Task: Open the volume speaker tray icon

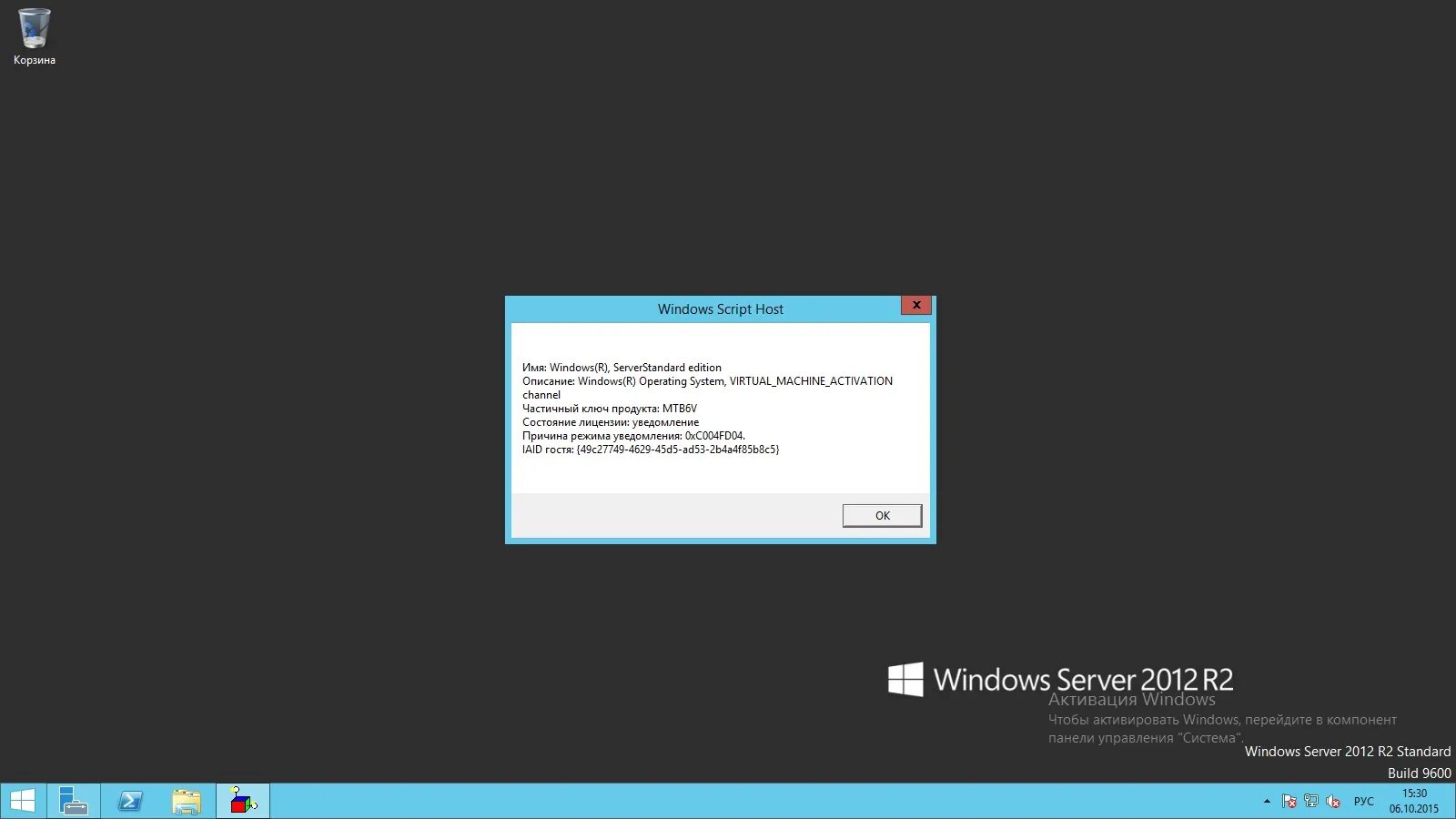Action: (1333, 802)
